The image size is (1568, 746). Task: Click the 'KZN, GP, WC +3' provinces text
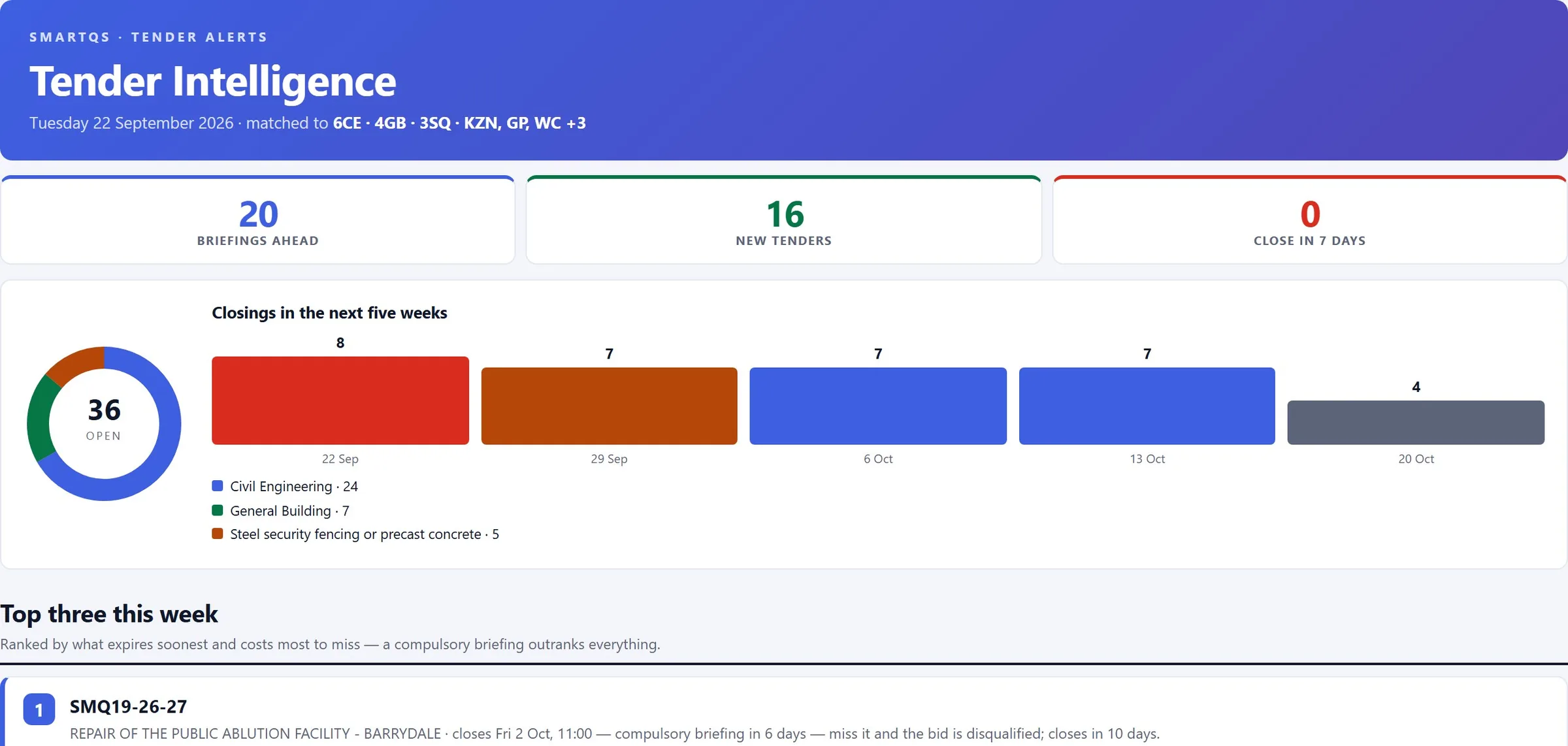(525, 123)
